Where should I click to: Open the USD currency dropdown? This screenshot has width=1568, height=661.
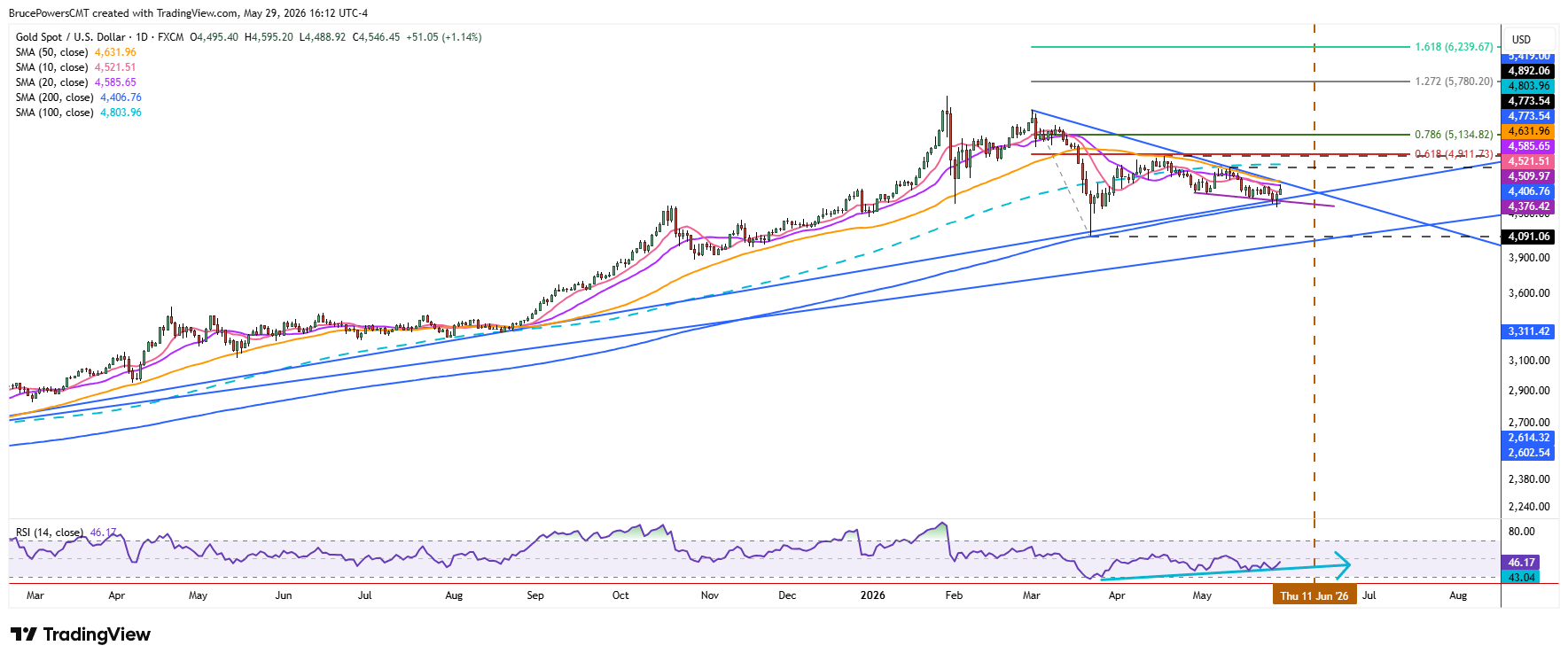coord(1531,40)
